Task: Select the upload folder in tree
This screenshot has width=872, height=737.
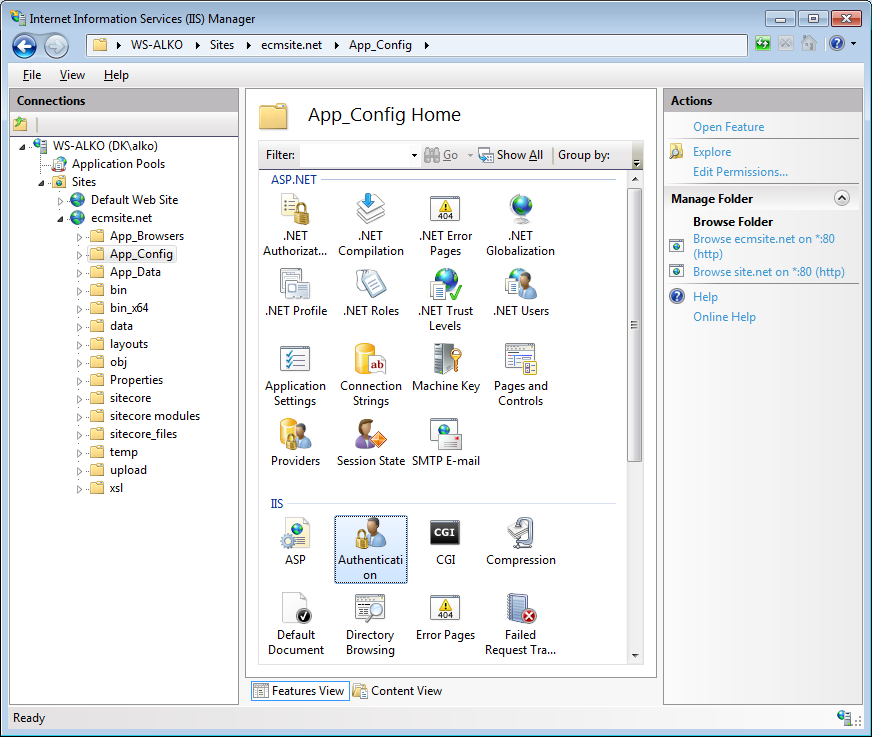Action: click(x=128, y=471)
